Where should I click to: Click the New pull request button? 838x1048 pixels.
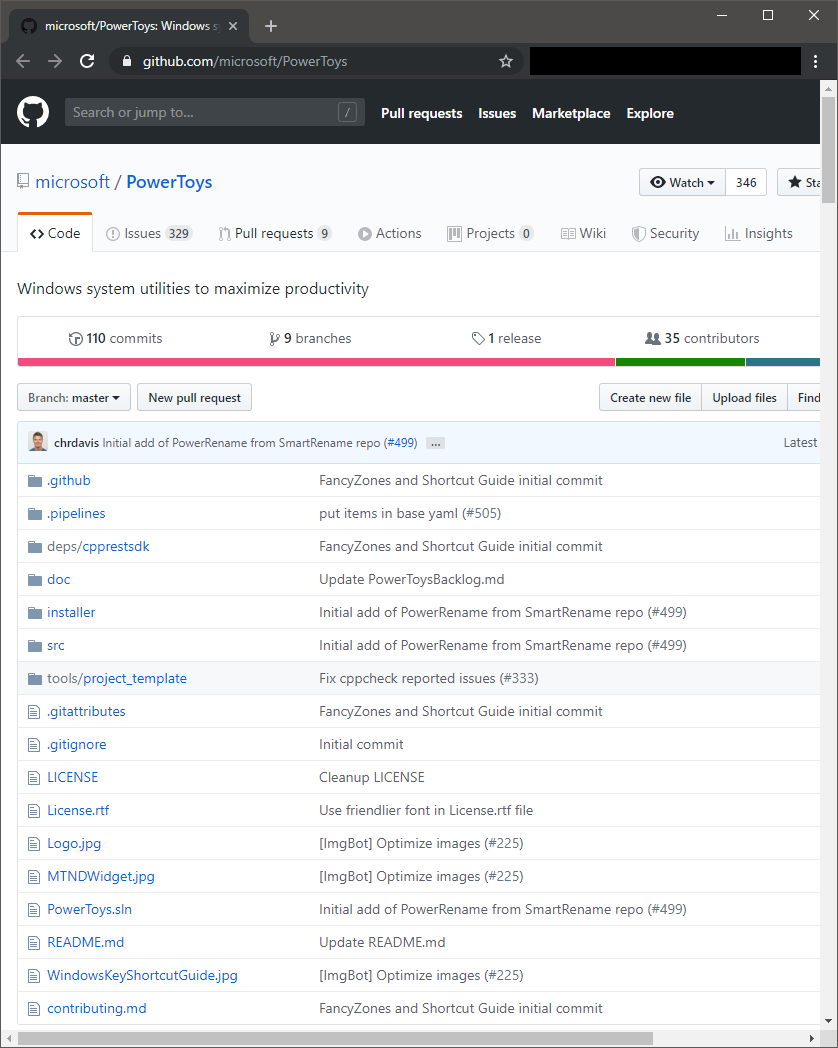(x=194, y=397)
